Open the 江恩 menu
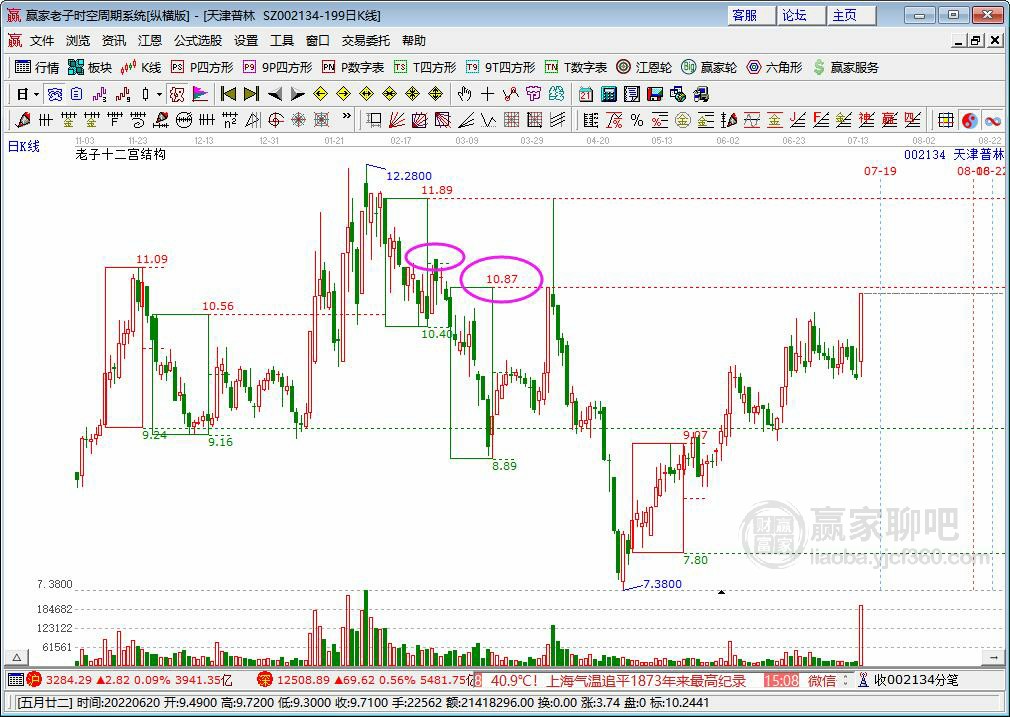This screenshot has height=717, width=1010. tap(150, 41)
